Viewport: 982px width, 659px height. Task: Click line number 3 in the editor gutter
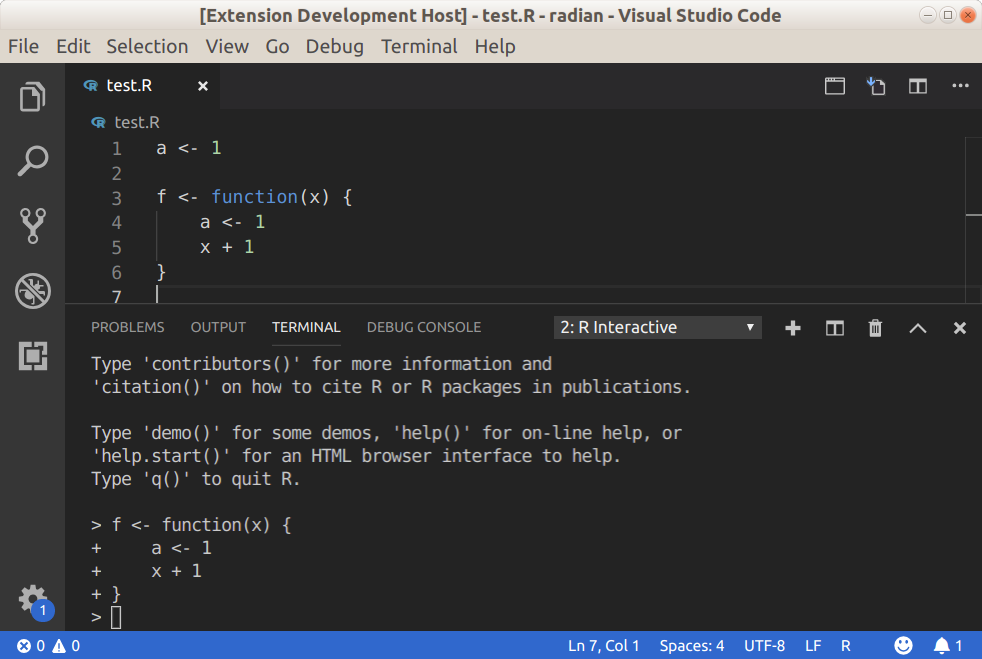116,198
